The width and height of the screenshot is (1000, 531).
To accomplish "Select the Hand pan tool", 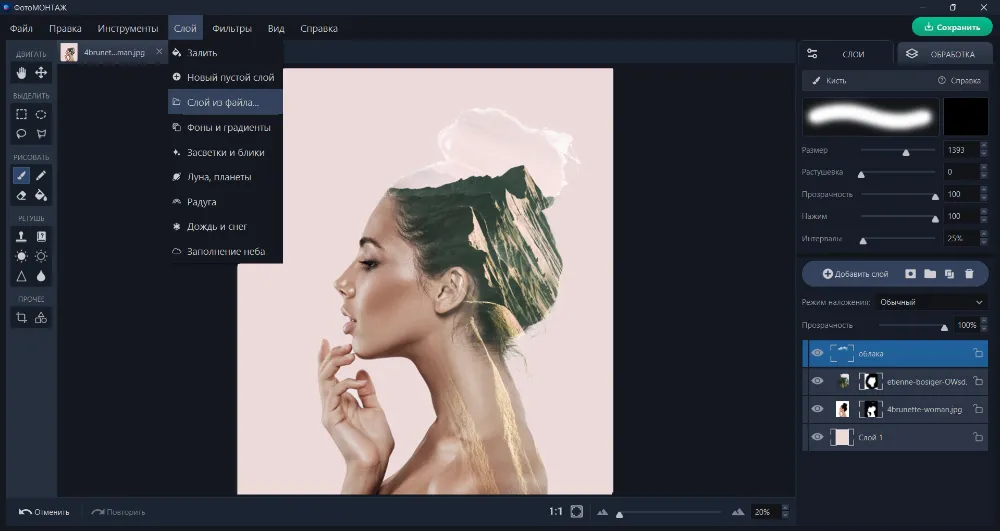I will pos(21,72).
